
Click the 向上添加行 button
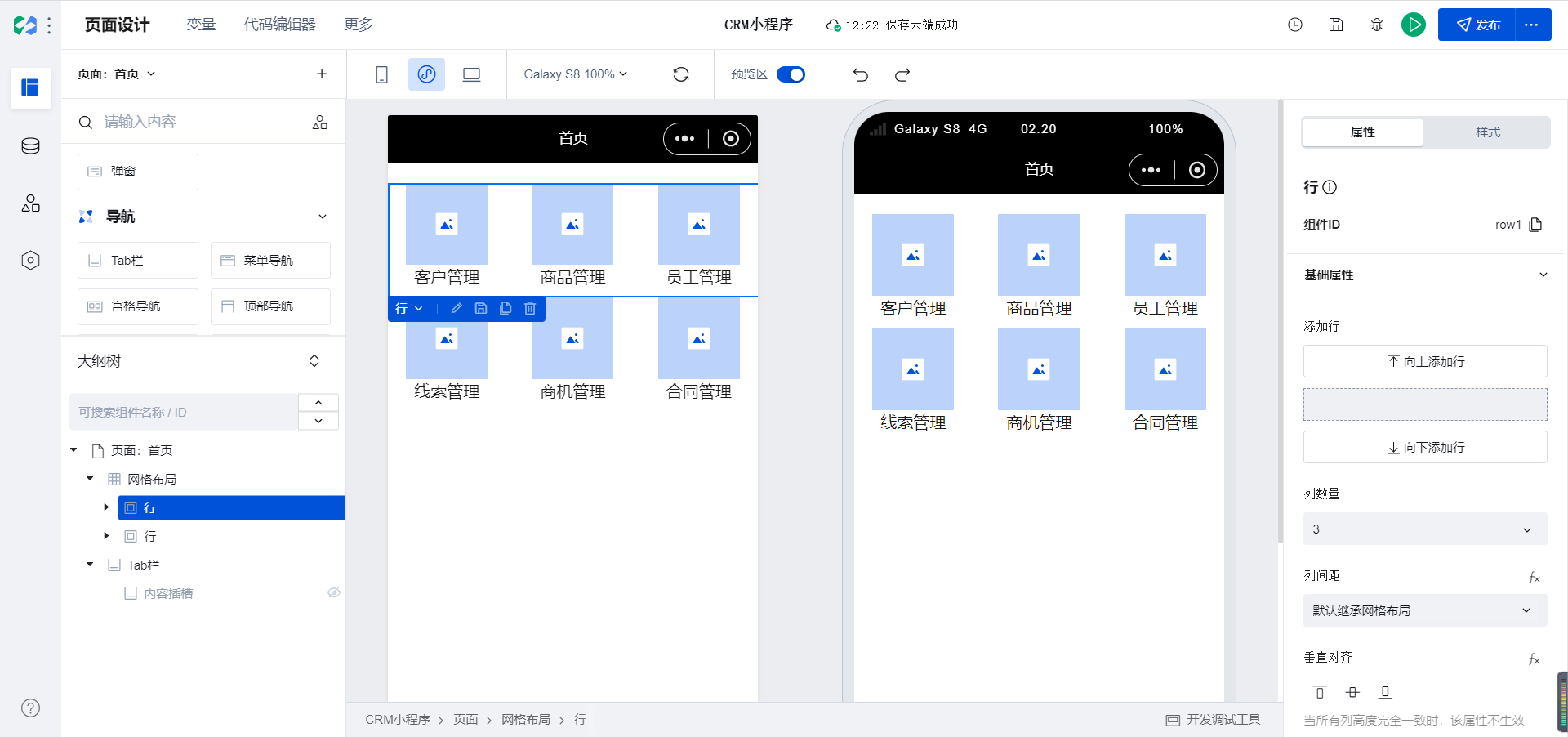[1425, 361]
